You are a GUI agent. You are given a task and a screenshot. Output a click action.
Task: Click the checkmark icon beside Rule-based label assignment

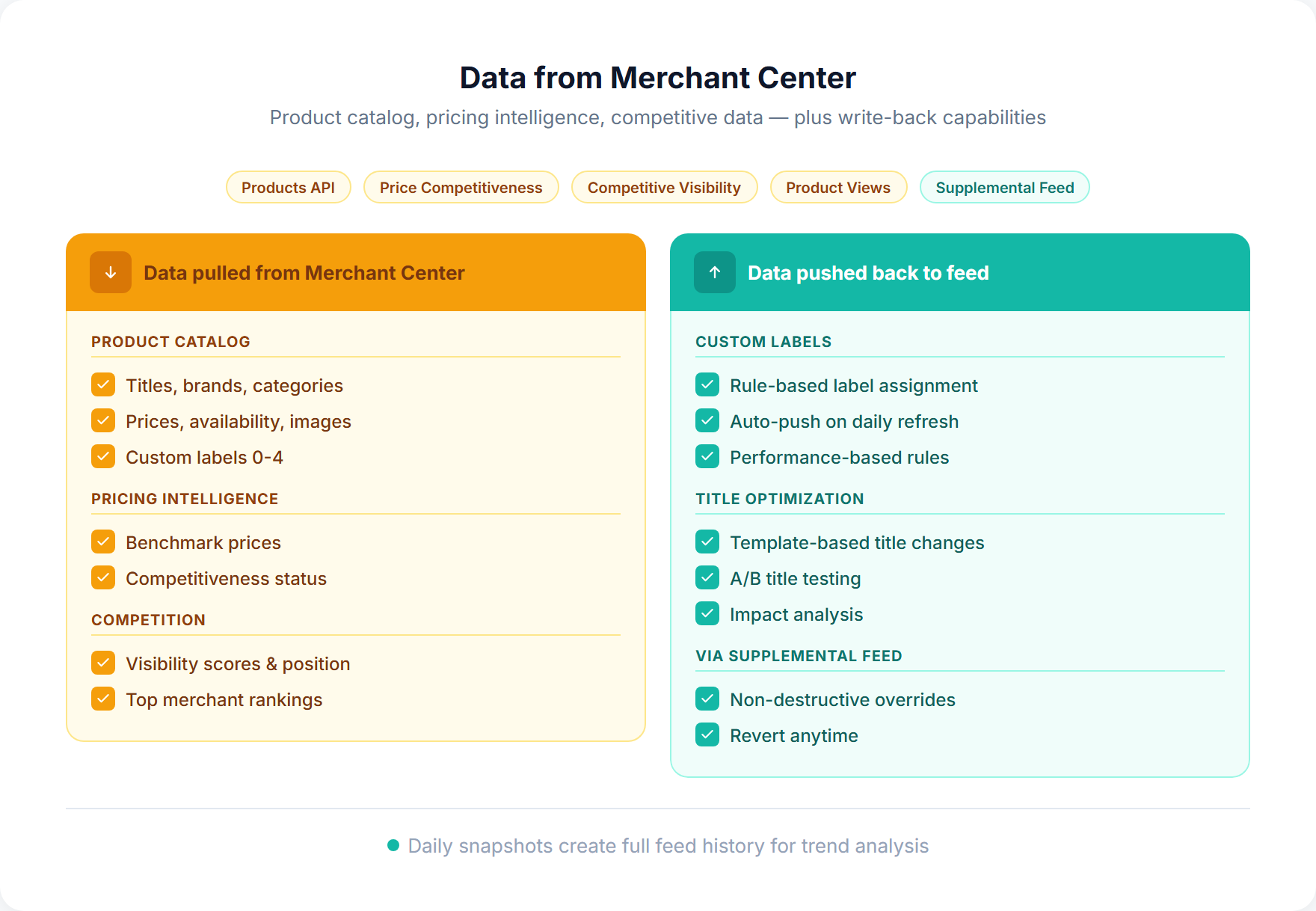tap(707, 384)
